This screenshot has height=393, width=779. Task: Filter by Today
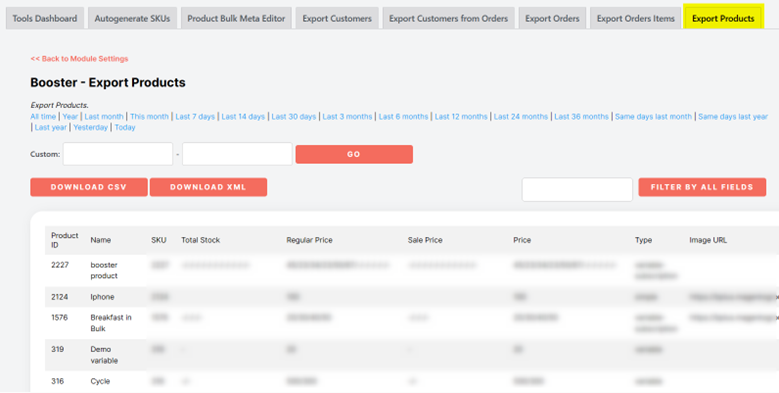125,127
